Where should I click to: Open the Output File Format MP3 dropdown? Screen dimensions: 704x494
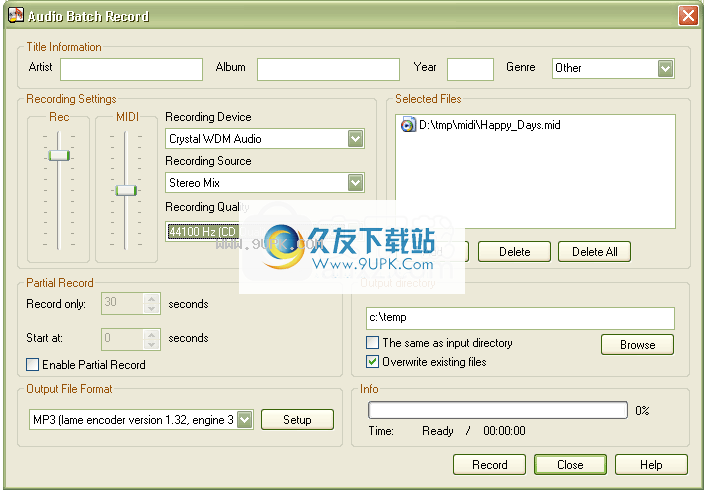pyautogui.click(x=244, y=419)
